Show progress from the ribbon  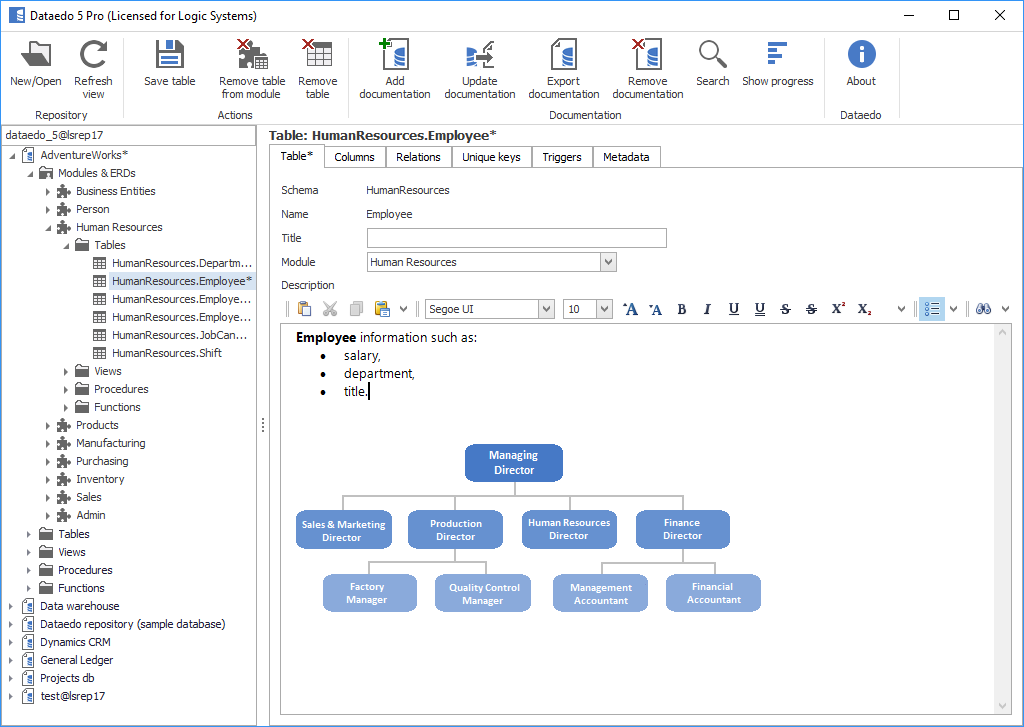777,63
